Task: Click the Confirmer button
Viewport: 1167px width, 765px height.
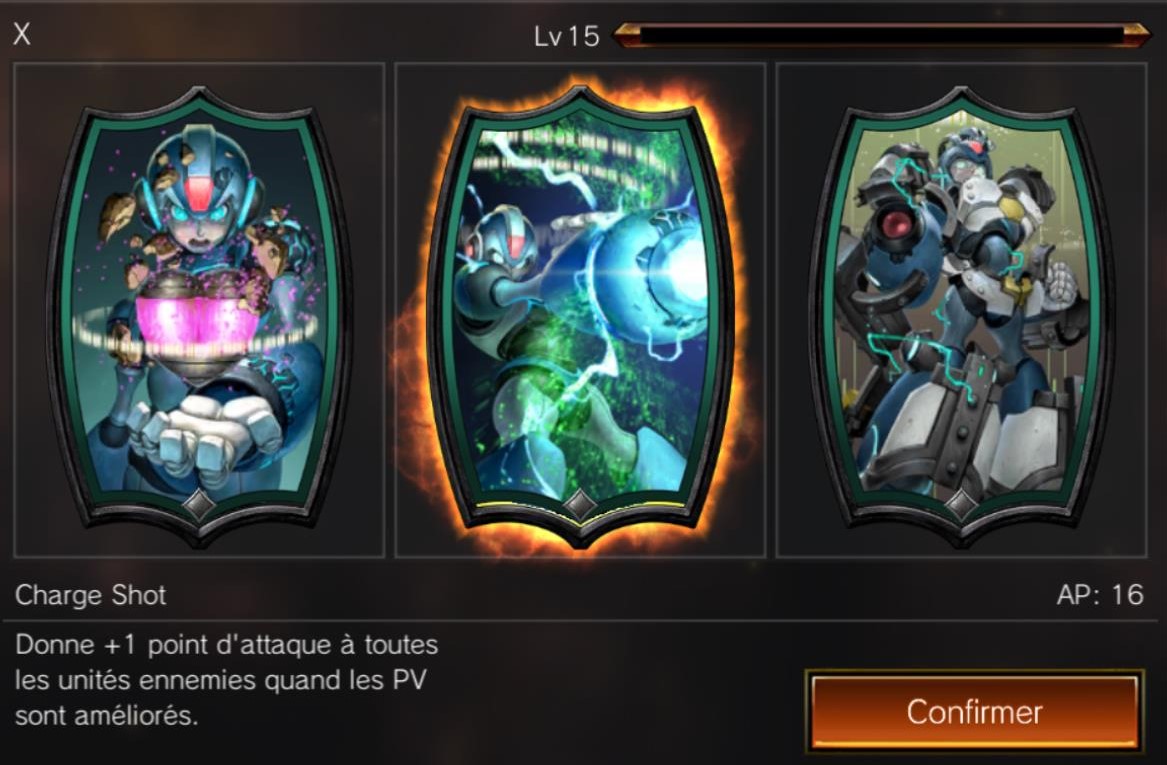Action: click(974, 711)
